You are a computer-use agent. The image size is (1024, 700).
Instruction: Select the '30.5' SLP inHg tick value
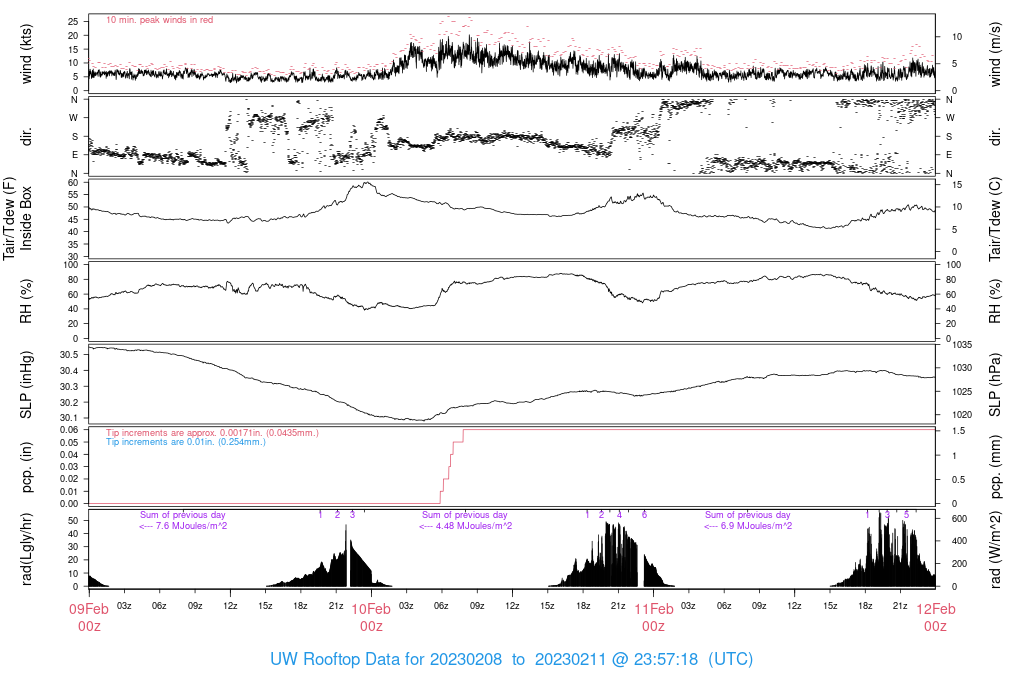coord(69,355)
